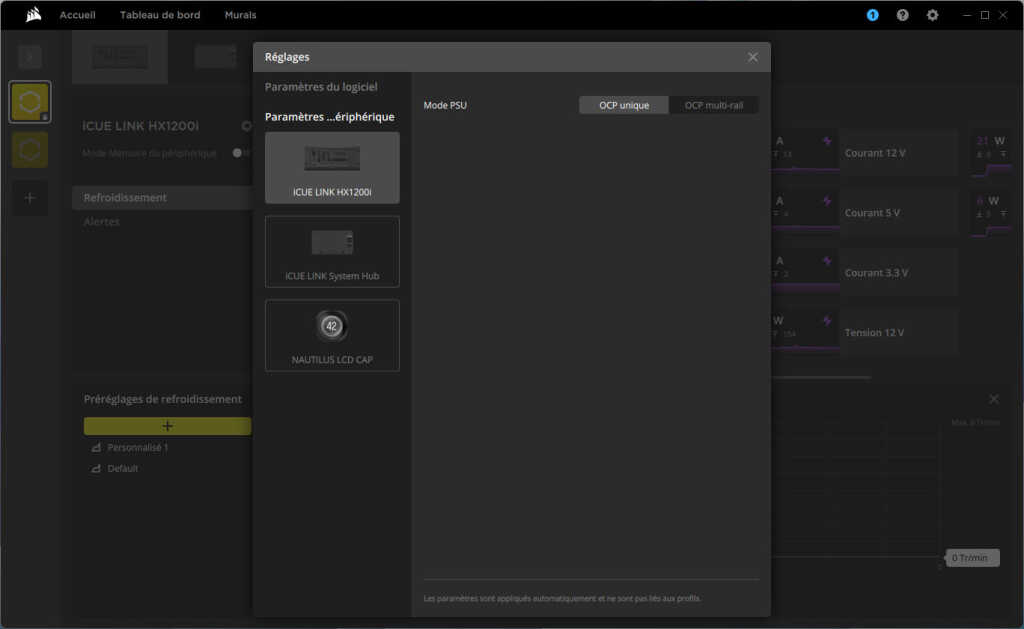Click the plus icon in left sidebar
The width and height of the screenshot is (1024, 629).
pyautogui.click(x=29, y=198)
